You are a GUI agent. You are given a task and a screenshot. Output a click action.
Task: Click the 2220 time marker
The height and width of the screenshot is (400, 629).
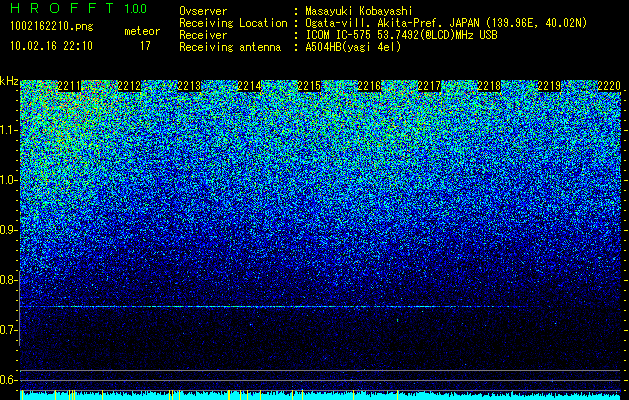pos(609,86)
